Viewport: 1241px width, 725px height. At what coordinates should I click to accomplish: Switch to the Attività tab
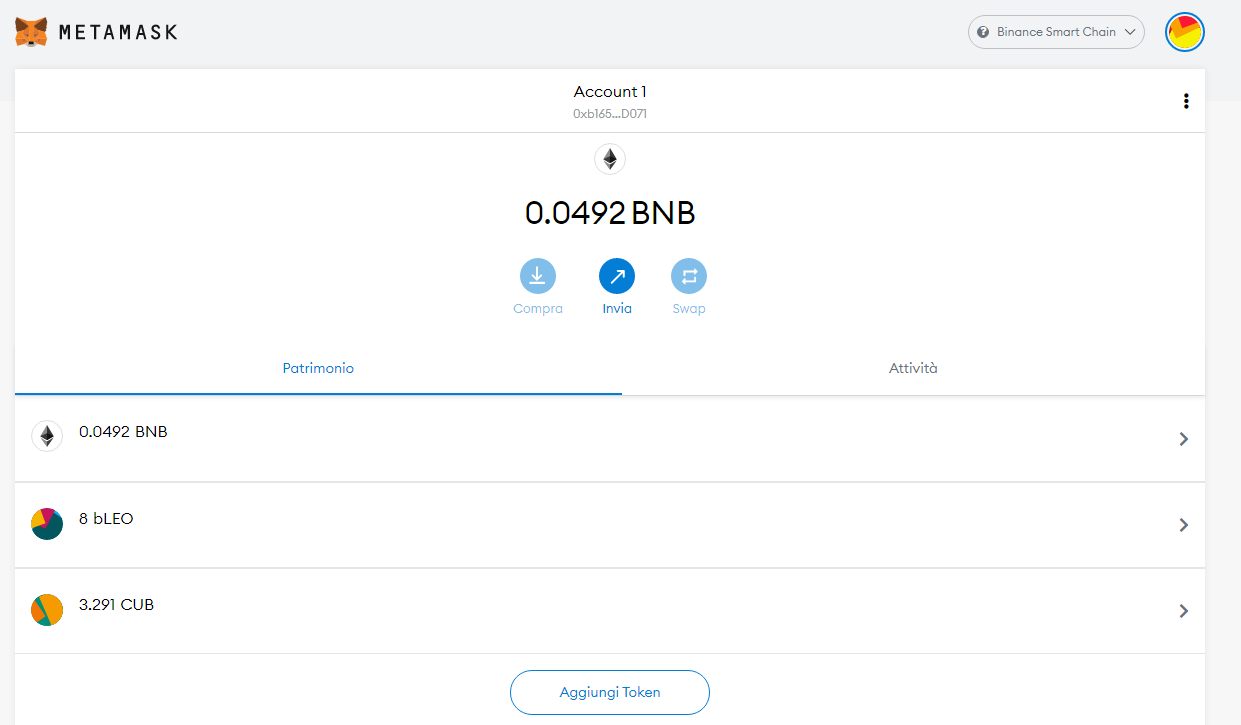913,368
